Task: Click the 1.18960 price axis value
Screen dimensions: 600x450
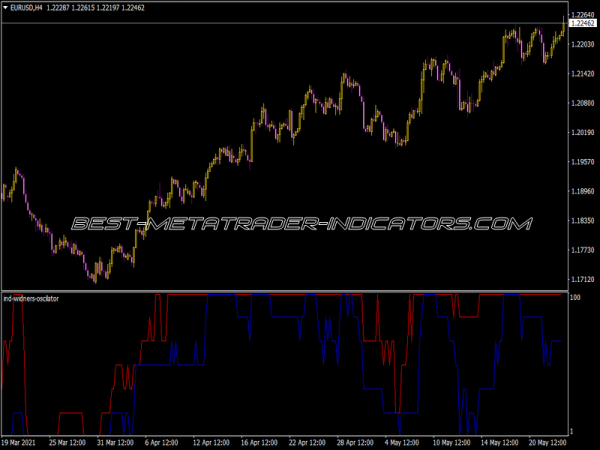Action: (582, 190)
